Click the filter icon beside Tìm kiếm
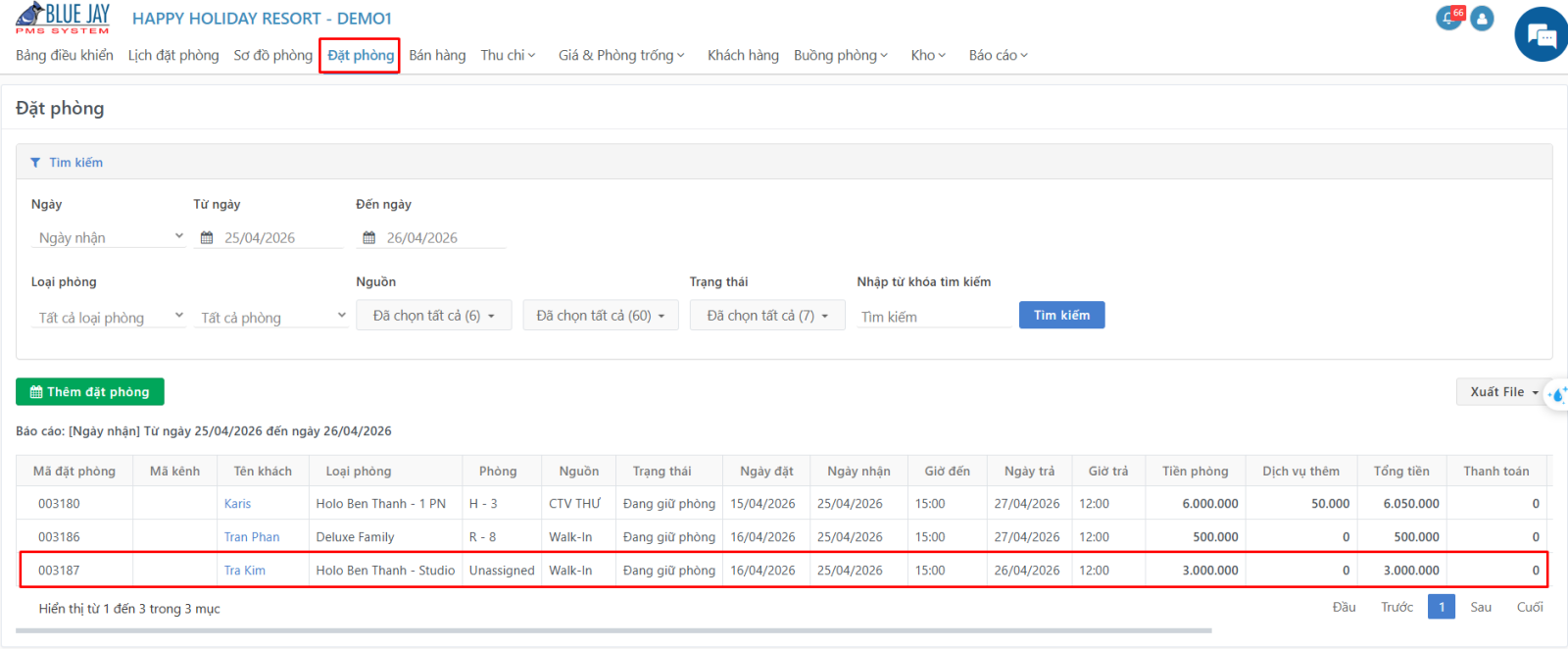The image size is (1568, 649). (x=35, y=163)
